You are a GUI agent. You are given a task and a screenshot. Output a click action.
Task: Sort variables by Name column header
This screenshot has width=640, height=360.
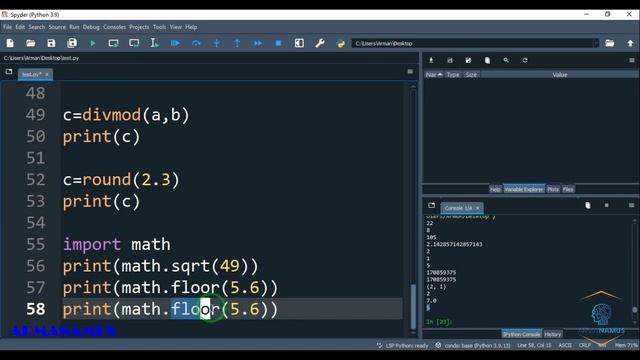coord(433,75)
